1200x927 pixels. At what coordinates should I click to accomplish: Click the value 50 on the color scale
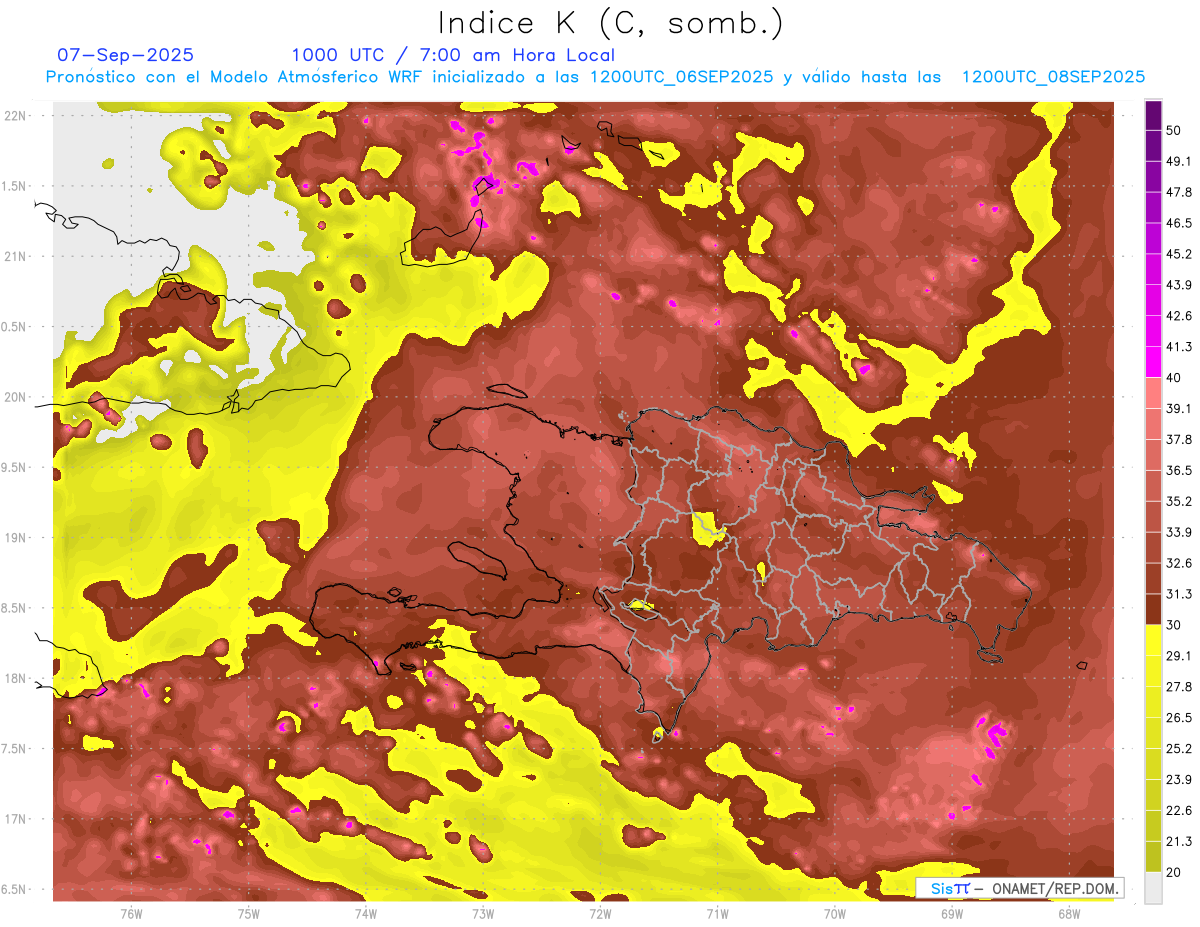(x=1174, y=130)
